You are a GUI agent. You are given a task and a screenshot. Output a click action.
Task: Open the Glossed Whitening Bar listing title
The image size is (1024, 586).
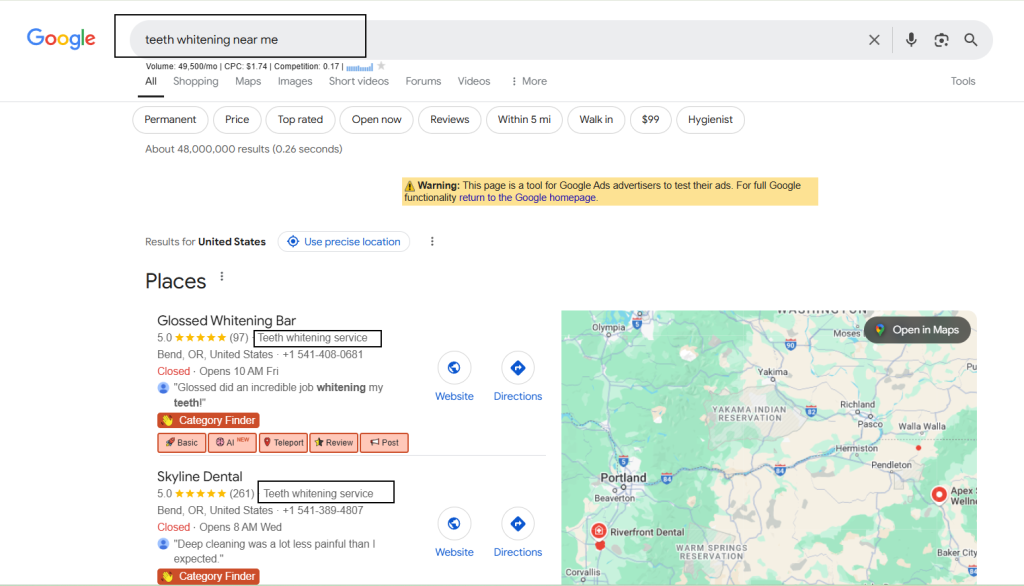coord(226,320)
